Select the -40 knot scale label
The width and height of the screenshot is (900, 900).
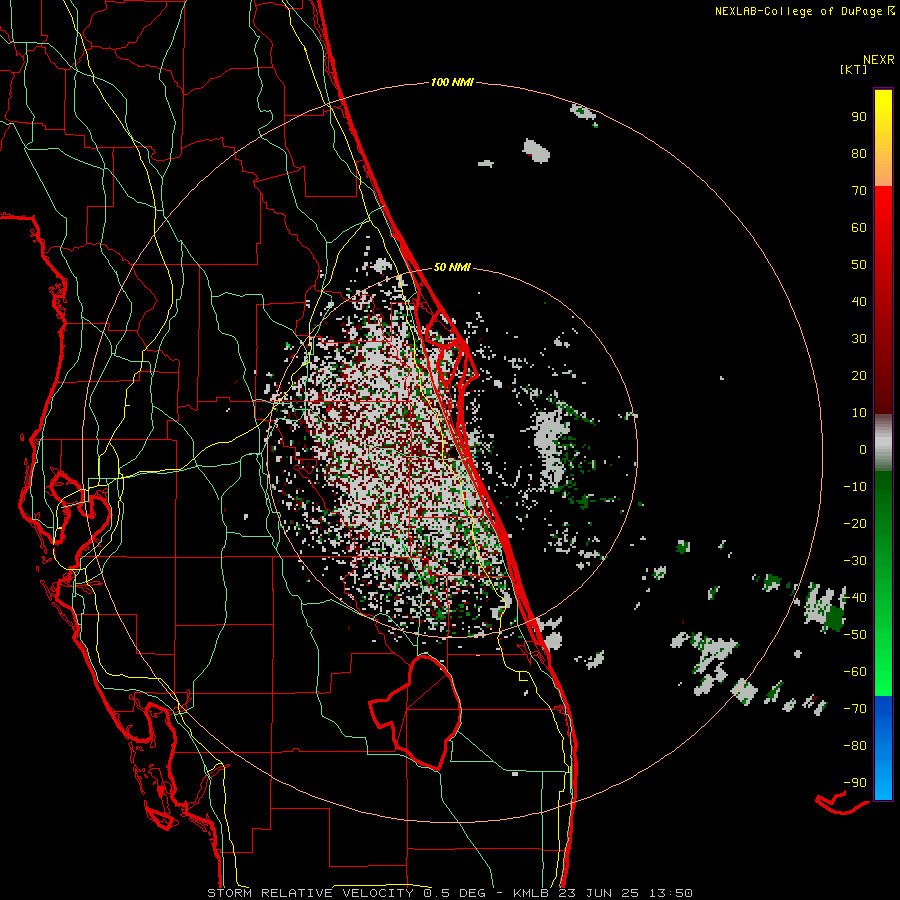coord(855,598)
